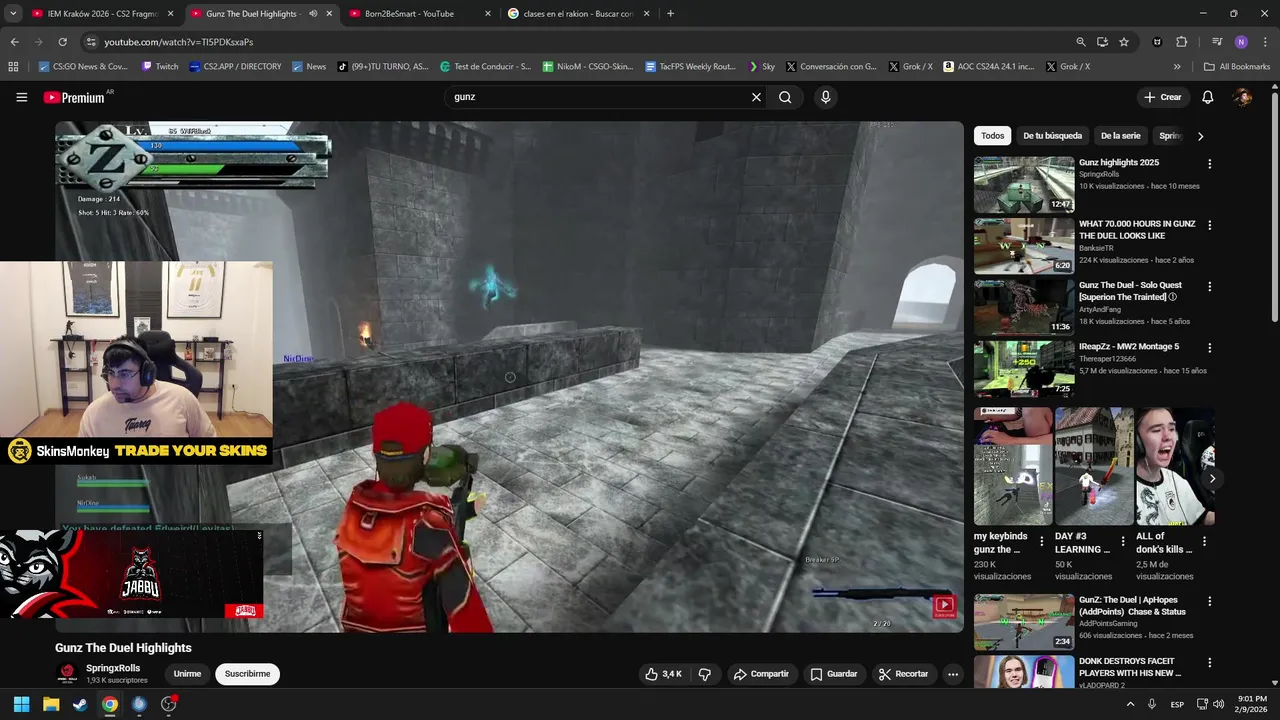Open options for GunZ ApHopes video

(1209, 602)
